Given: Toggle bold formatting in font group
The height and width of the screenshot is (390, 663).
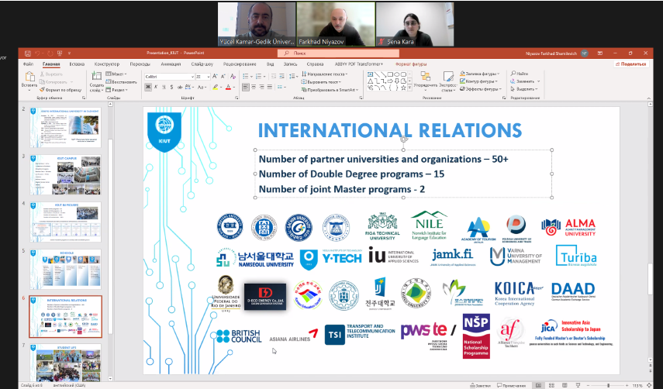Looking at the screenshot, I should pos(148,87).
